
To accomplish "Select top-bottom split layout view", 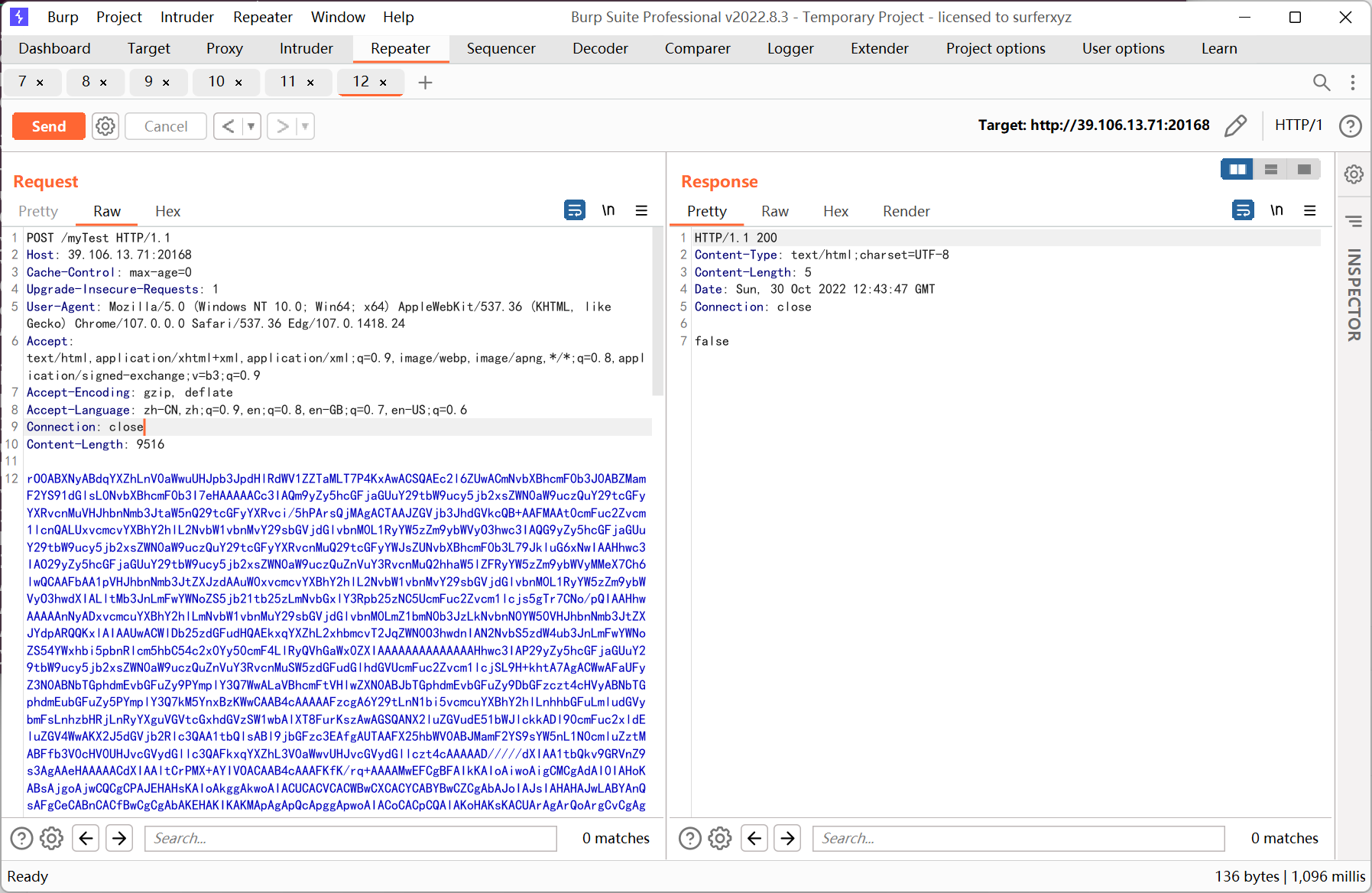I will pos(1271,169).
